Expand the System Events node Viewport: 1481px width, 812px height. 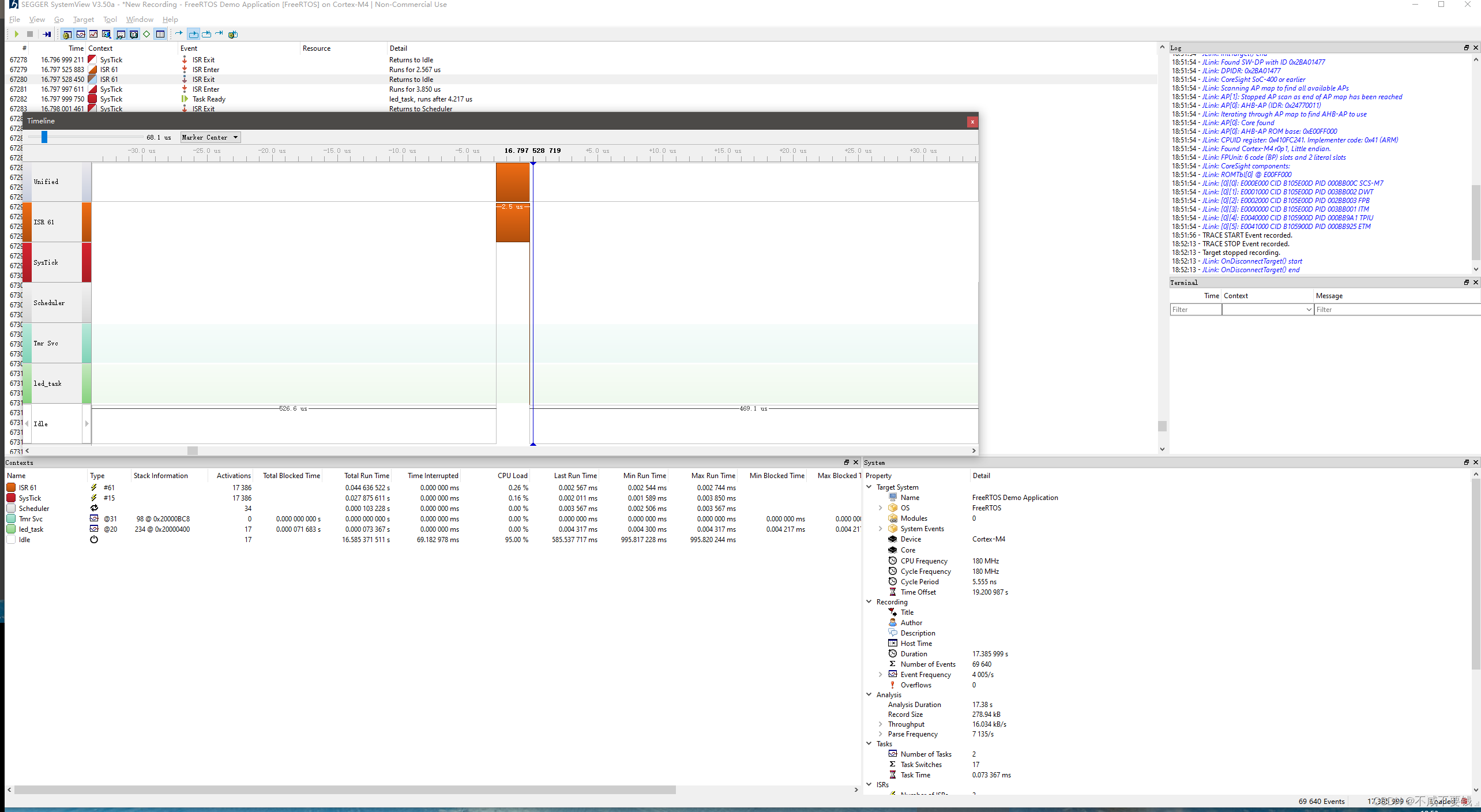click(x=880, y=529)
